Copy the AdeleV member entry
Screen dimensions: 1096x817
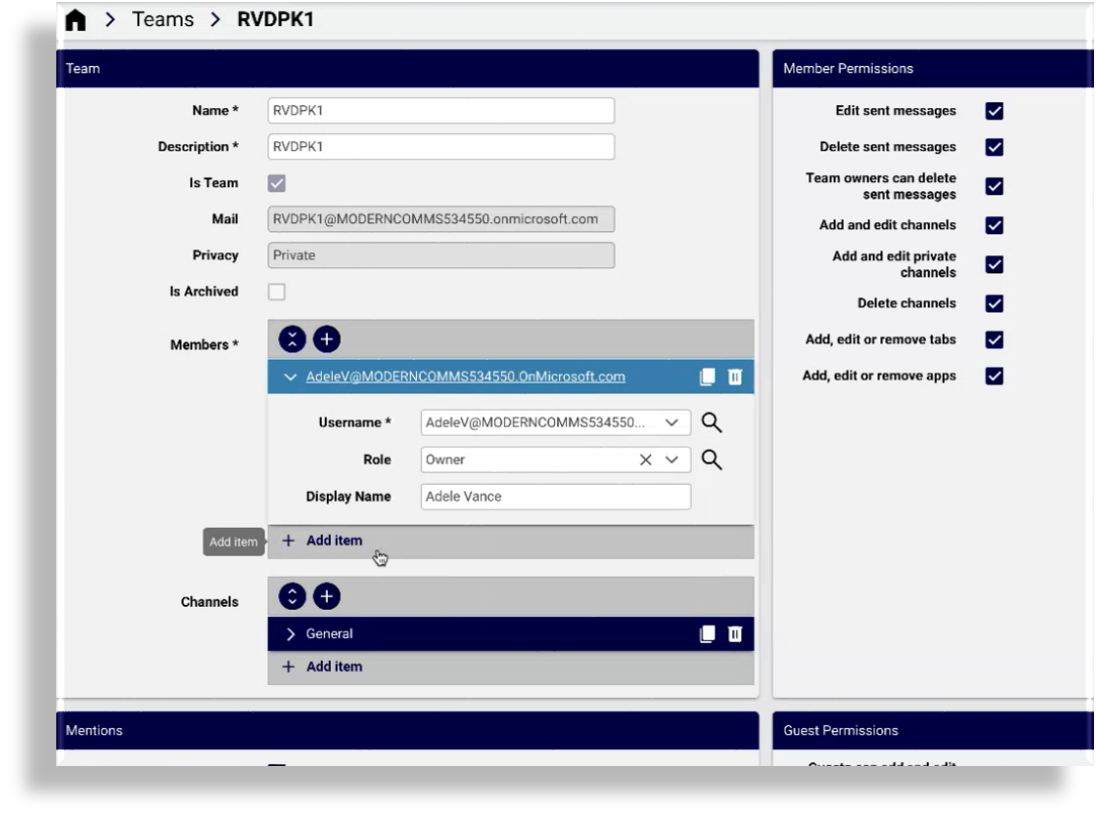point(708,377)
